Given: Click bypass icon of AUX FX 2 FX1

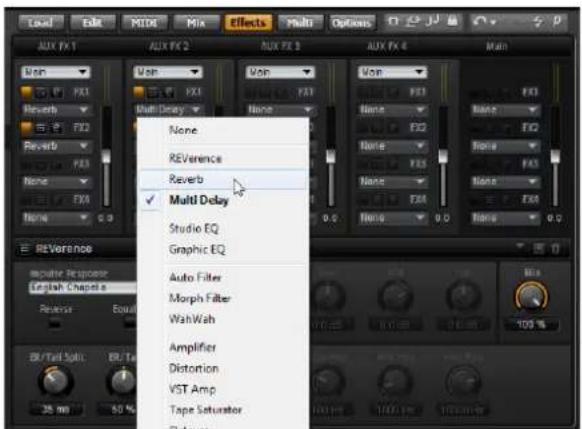Looking at the screenshot, I should pos(154,92).
